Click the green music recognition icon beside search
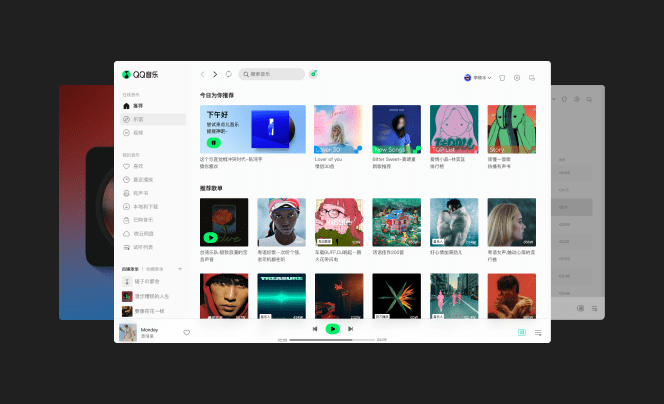This screenshot has height=404, width=664. point(313,74)
